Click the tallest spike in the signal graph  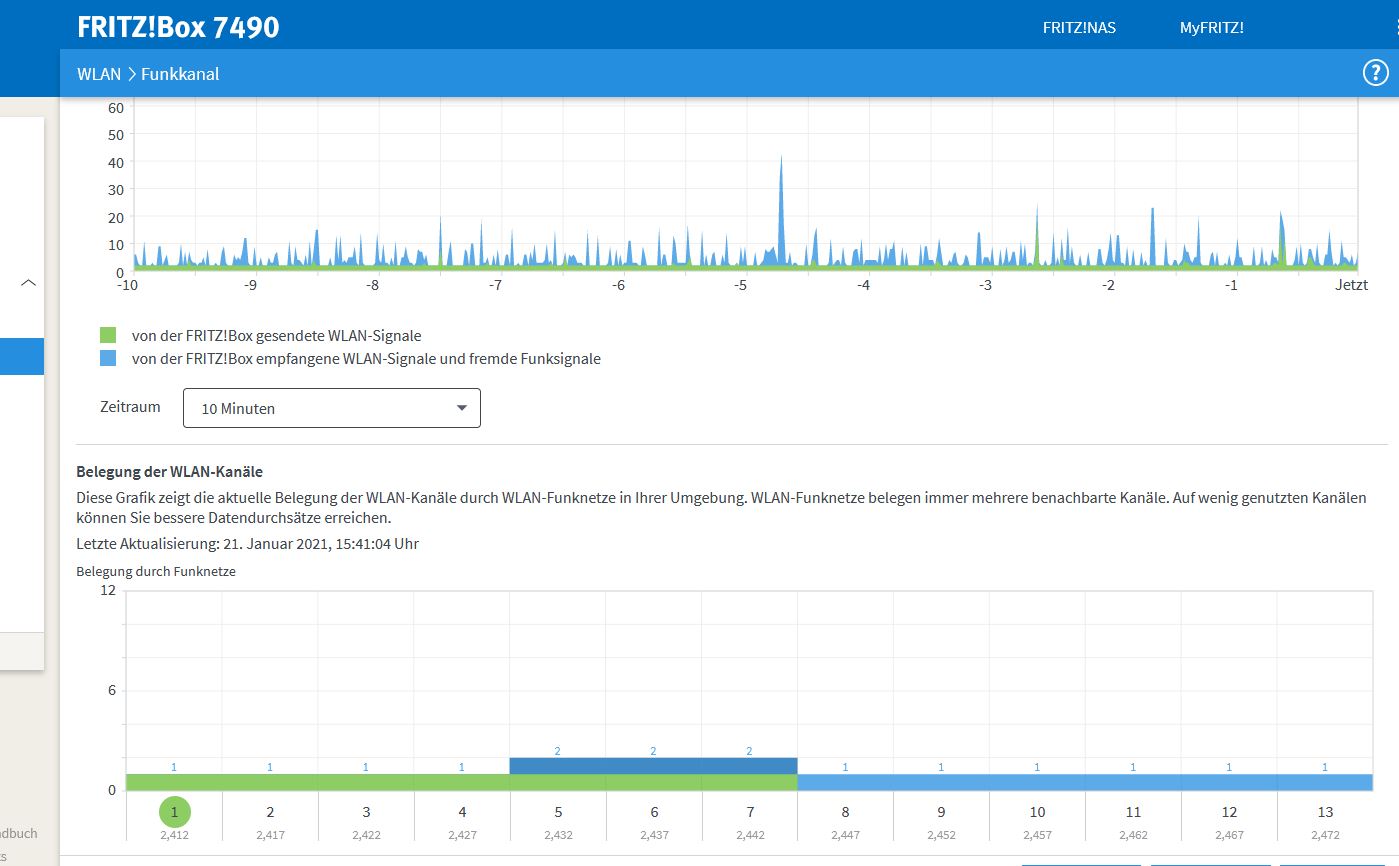coord(781,210)
